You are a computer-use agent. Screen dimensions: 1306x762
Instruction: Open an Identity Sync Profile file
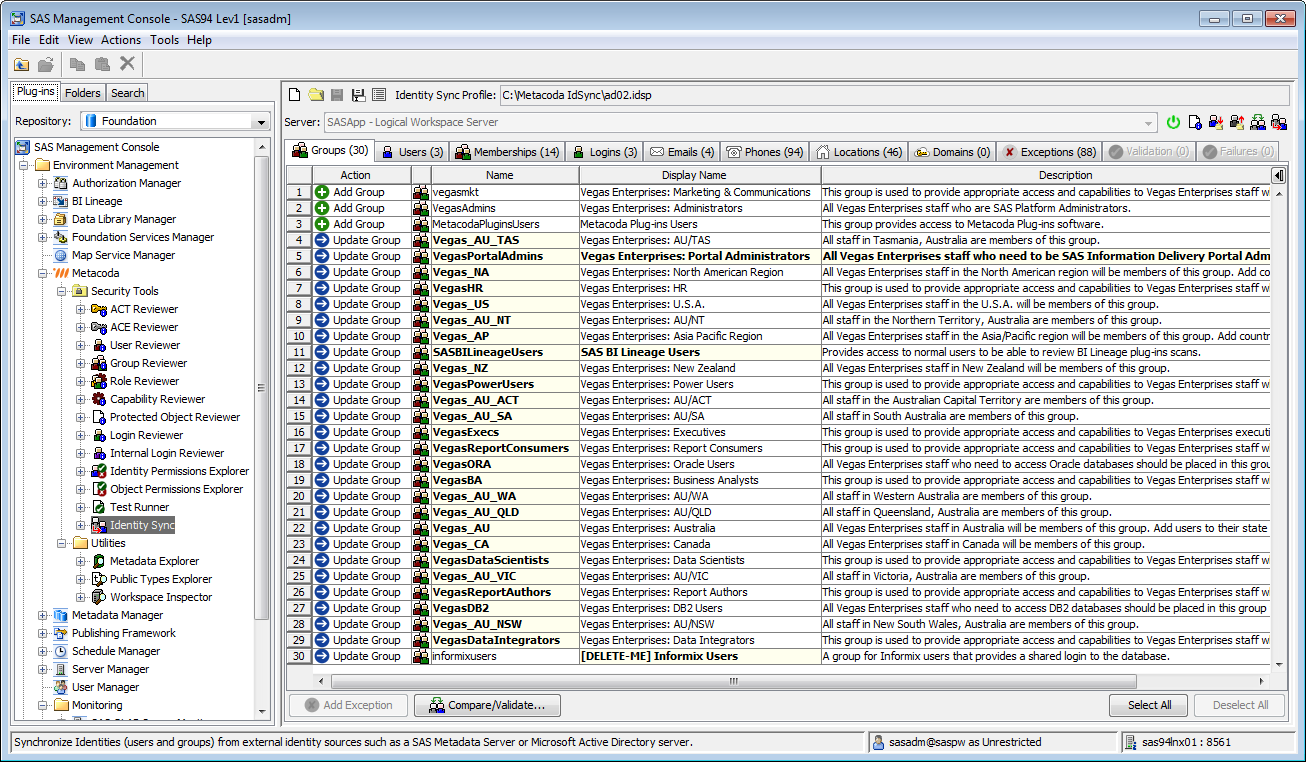coord(316,95)
